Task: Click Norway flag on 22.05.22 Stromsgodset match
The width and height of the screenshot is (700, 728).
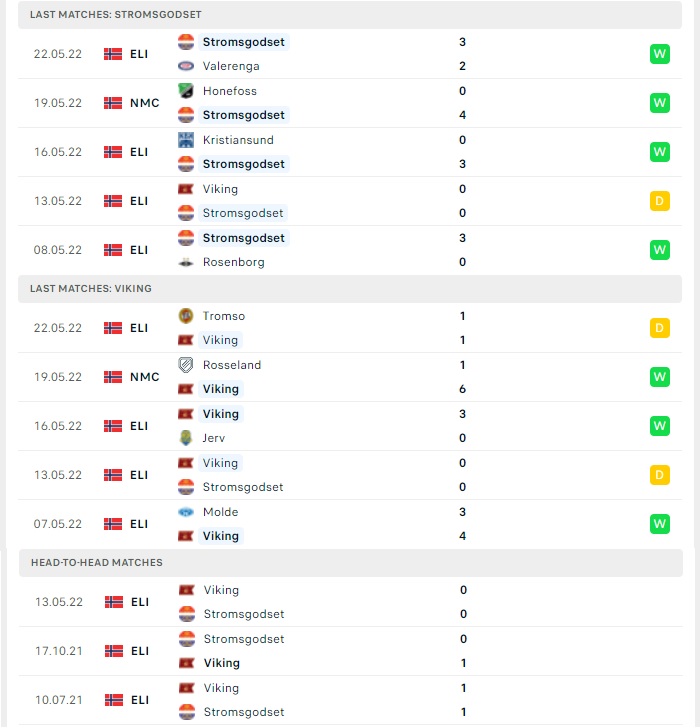Action: click(113, 54)
